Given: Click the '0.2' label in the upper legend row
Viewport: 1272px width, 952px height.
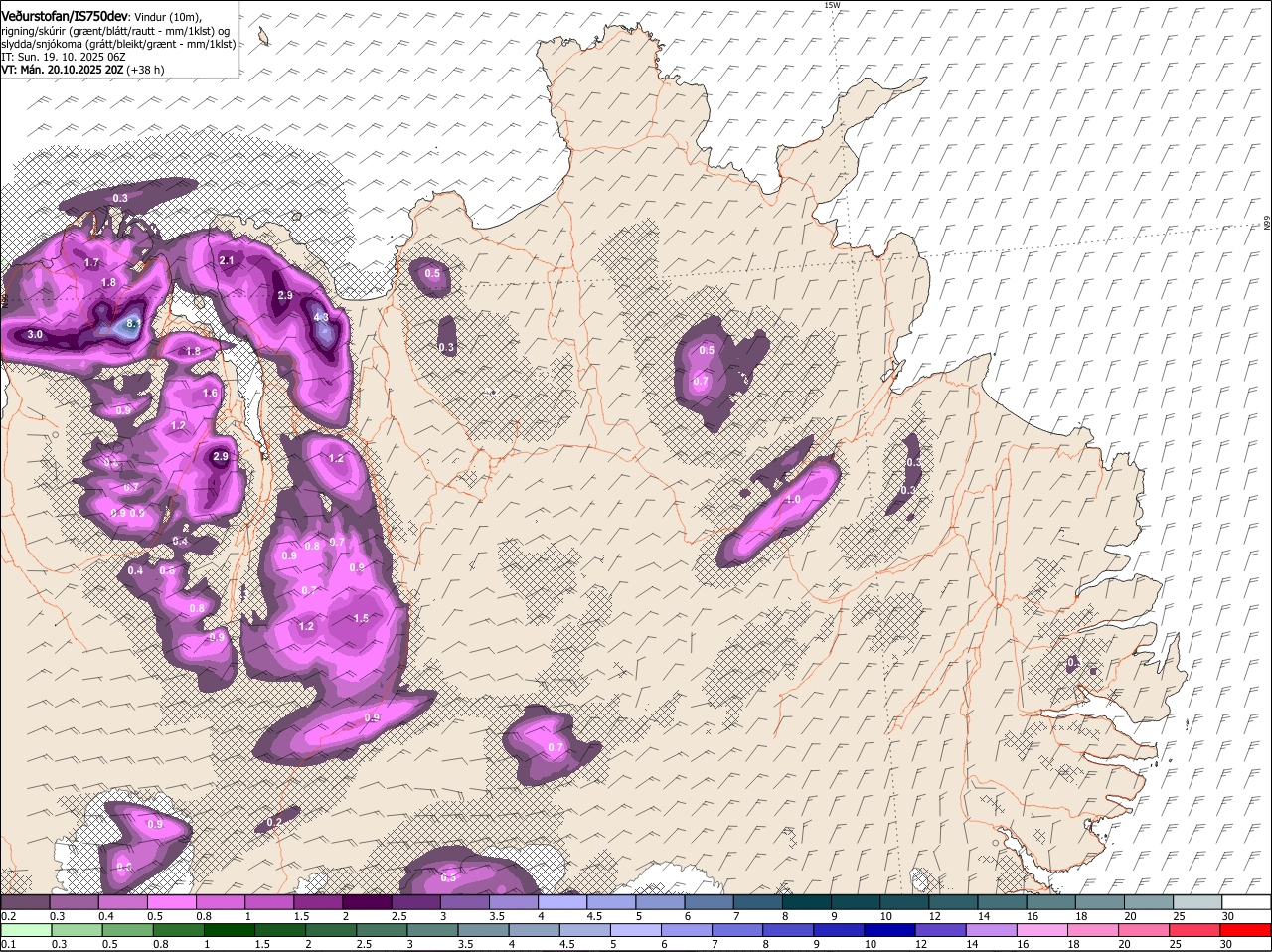Looking at the screenshot, I should click(8, 916).
